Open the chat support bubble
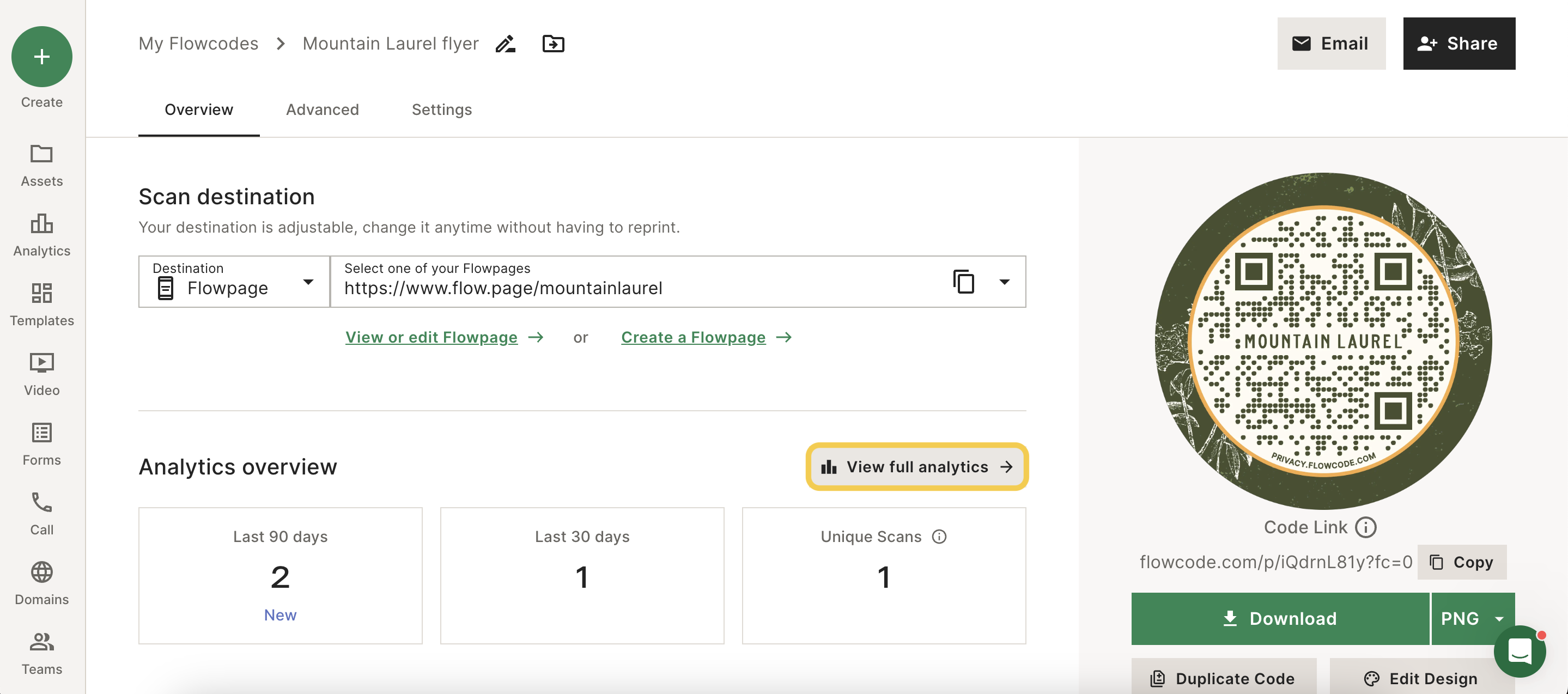Image resolution: width=1568 pixels, height=694 pixels. (x=1520, y=651)
